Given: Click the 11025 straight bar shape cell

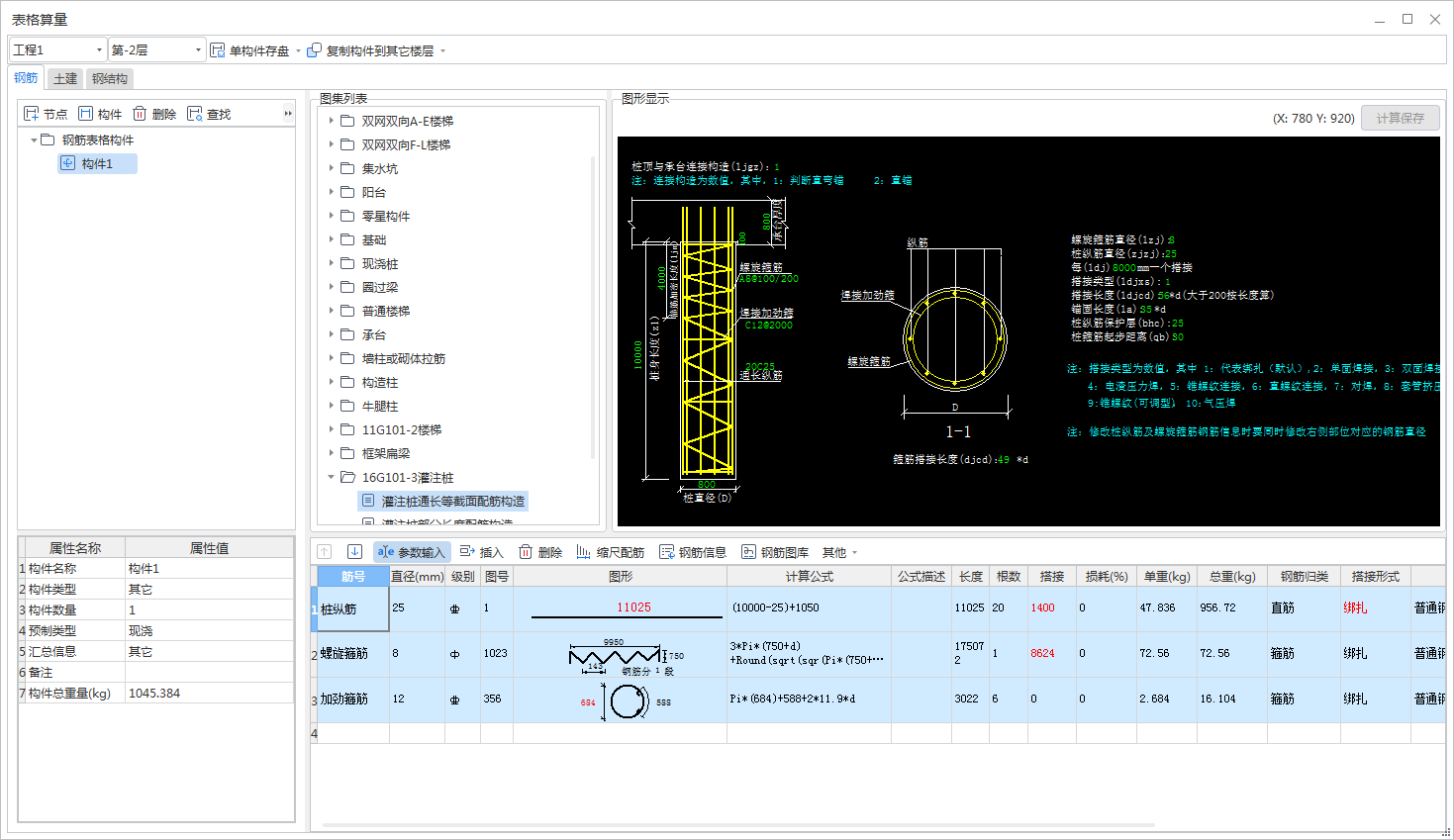Looking at the screenshot, I should click(x=620, y=608).
